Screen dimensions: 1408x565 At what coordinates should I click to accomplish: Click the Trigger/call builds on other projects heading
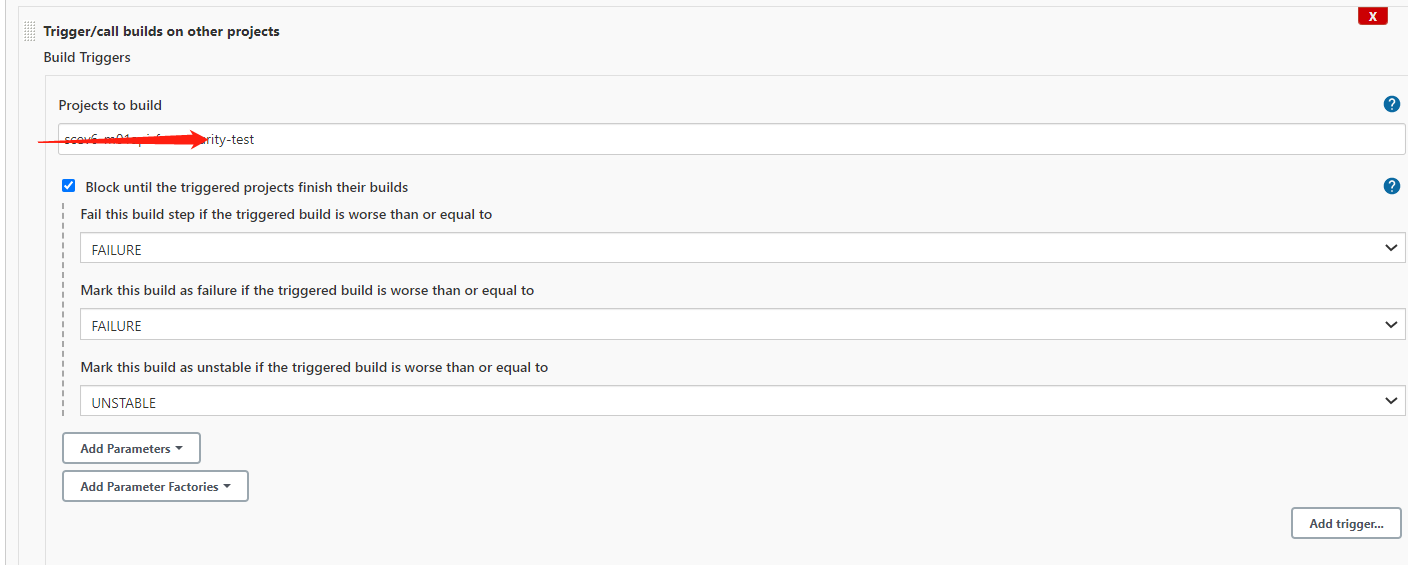pyautogui.click(x=161, y=31)
